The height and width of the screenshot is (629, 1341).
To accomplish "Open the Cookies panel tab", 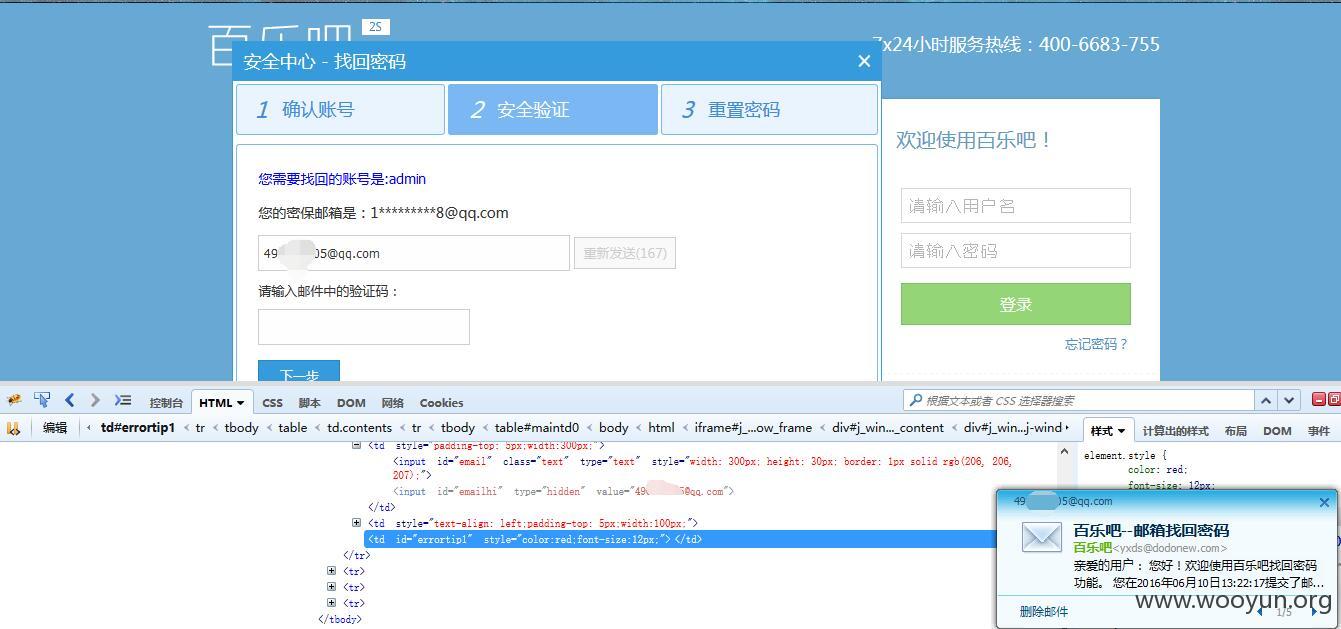I will tap(441, 403).
